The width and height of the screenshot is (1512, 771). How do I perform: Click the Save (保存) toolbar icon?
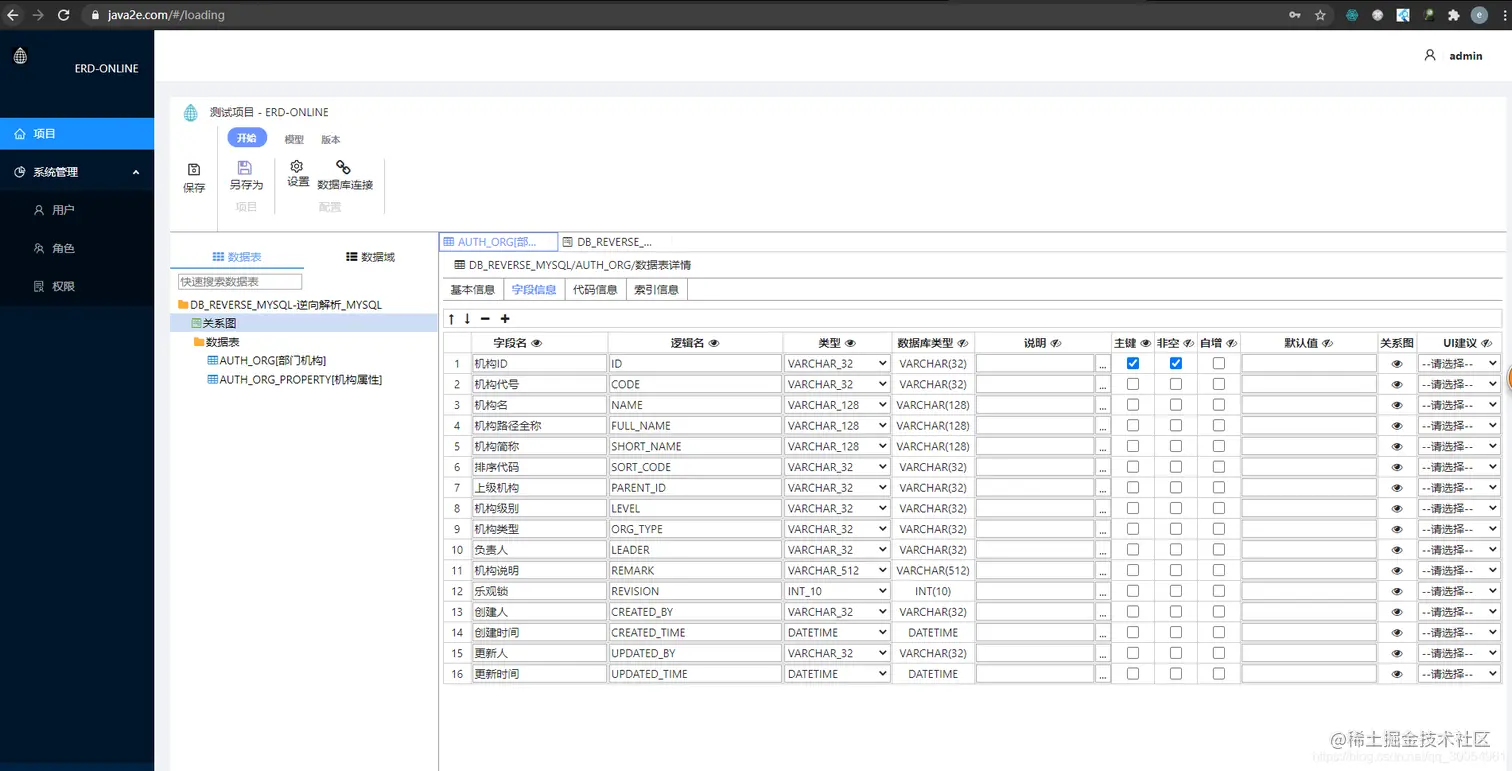[x=194, y=170]
